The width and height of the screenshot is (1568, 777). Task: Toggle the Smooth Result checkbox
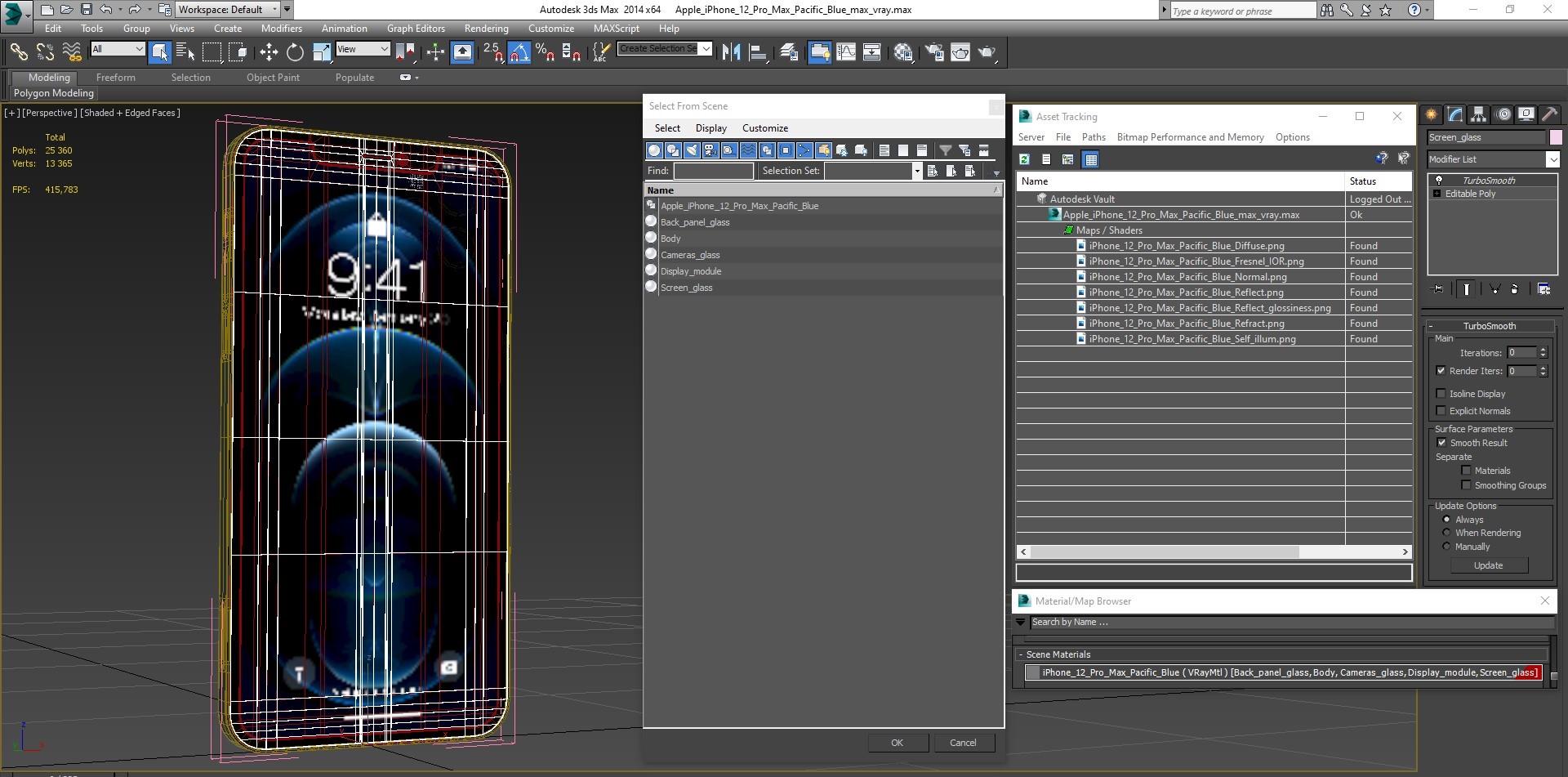tap(1441, 442)
